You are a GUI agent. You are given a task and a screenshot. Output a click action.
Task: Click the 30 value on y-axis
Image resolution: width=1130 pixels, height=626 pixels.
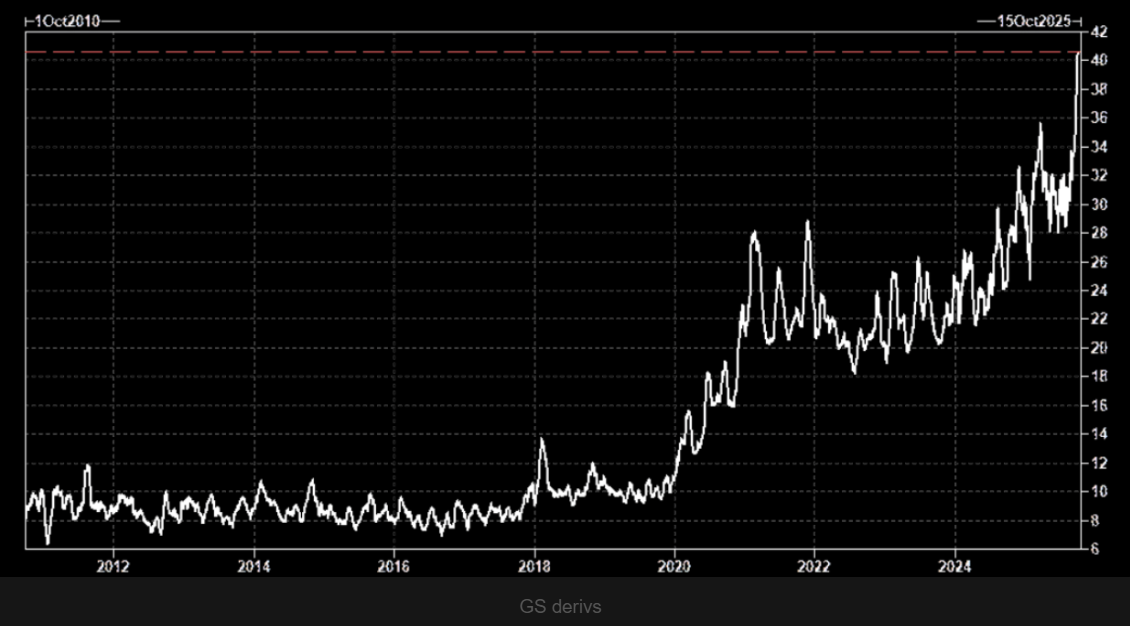click(1097, 204)
